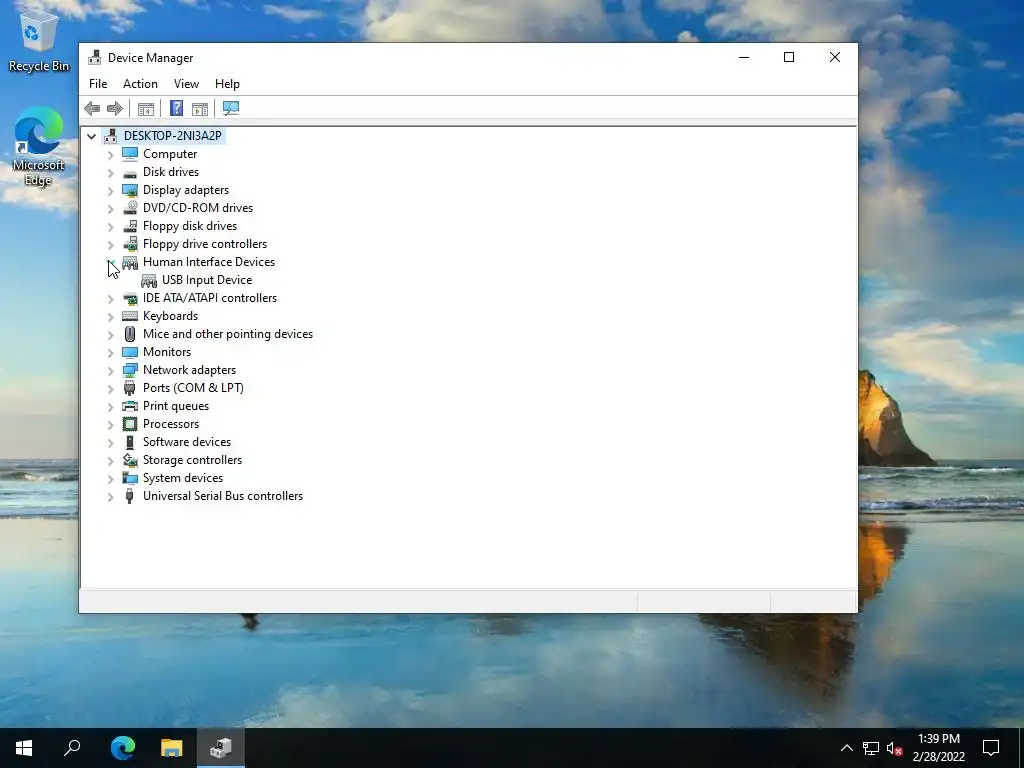Expand IDE ATA/ATAPI controllers category
The width and height of the screenshot is (1024, 768).
110,299
